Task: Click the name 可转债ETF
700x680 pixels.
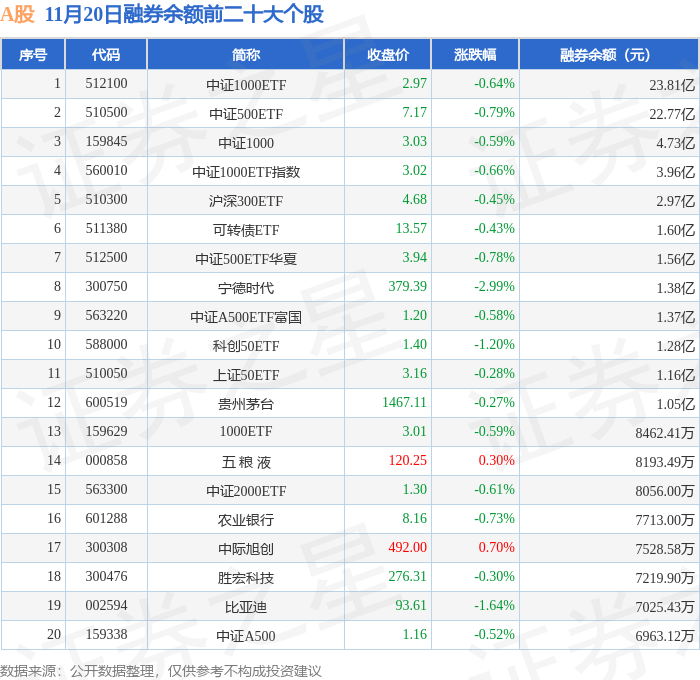Action: point(246,230)
